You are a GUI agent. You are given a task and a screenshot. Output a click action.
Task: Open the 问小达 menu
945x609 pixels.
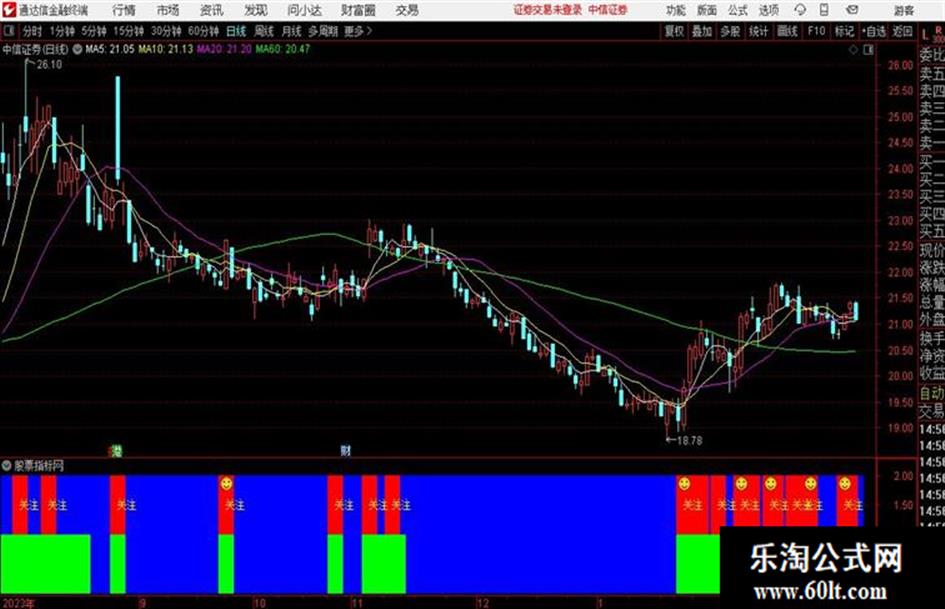point(304,10)
